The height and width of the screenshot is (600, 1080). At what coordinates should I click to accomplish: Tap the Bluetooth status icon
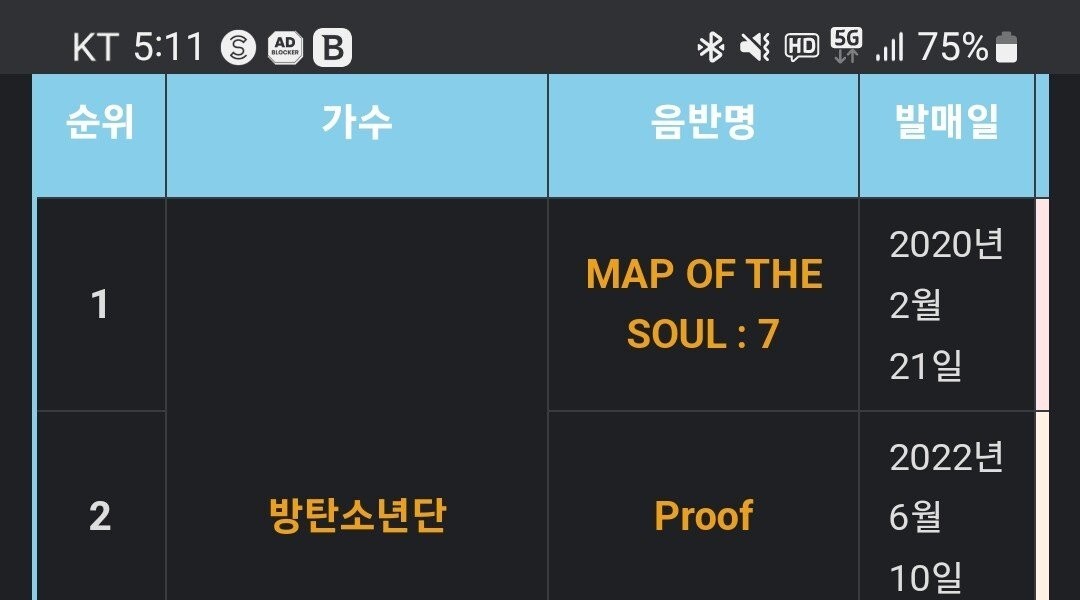(x=710, y=47)
